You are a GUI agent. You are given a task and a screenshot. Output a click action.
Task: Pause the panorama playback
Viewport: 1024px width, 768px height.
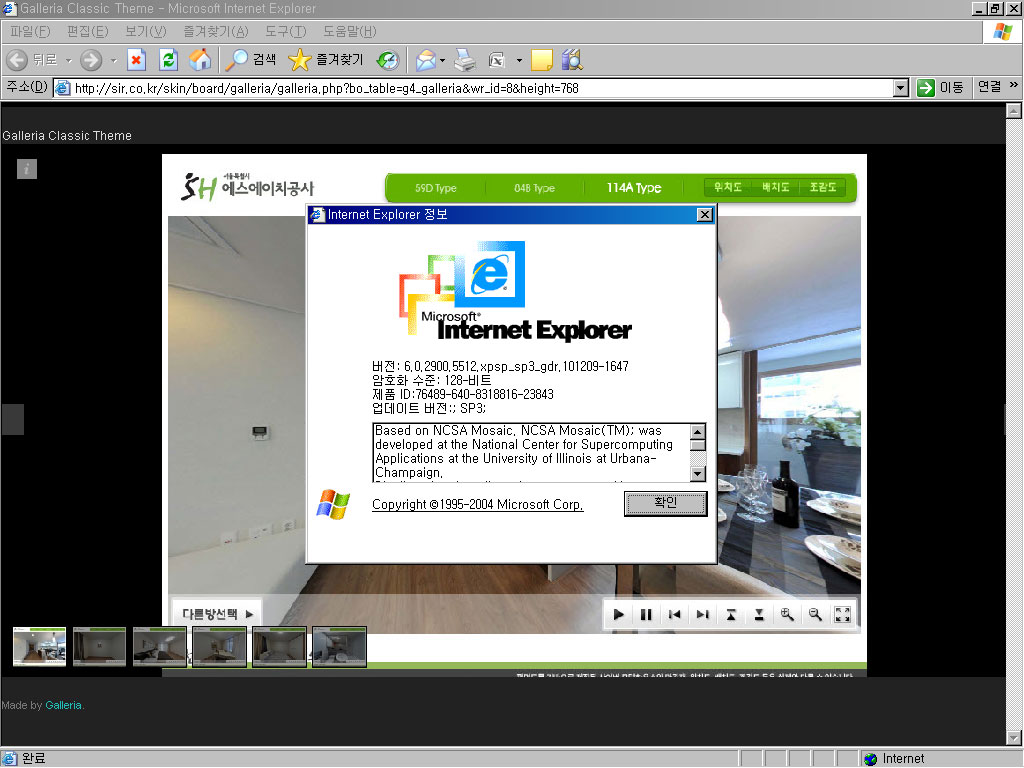646,614
